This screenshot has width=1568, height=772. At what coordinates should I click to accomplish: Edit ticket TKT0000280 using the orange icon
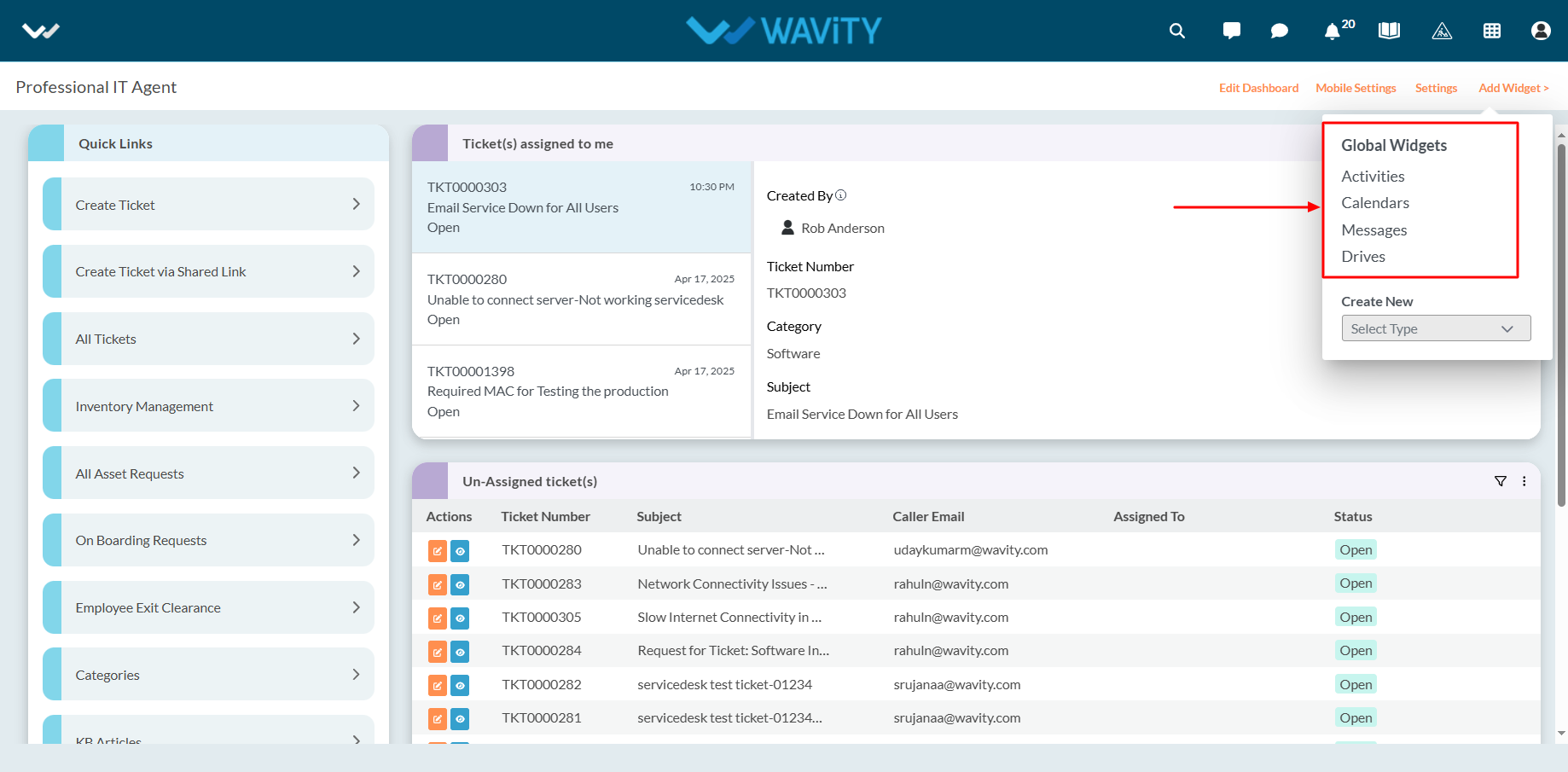tap(437, 551)
